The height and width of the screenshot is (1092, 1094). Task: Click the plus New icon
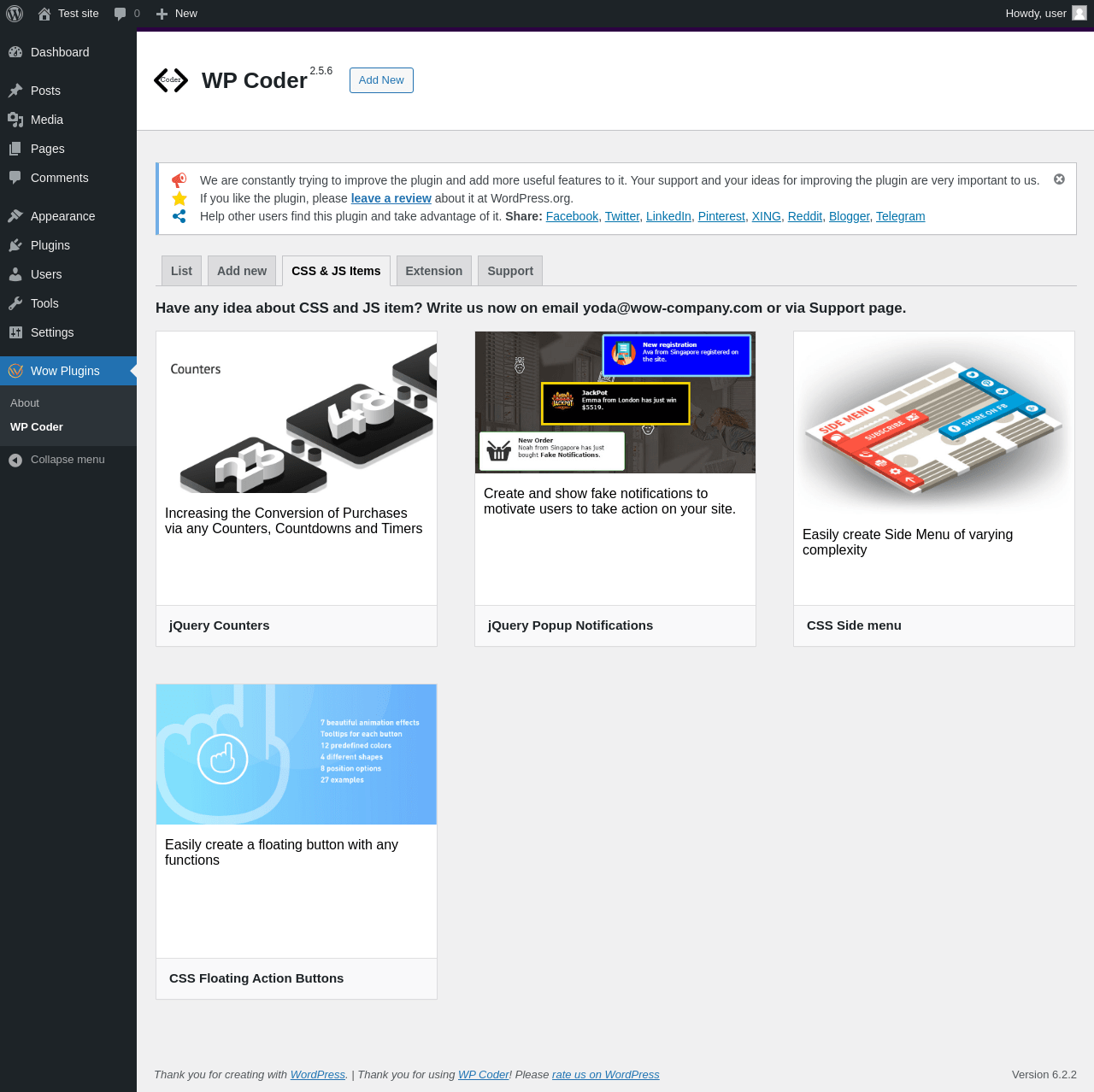162,14
